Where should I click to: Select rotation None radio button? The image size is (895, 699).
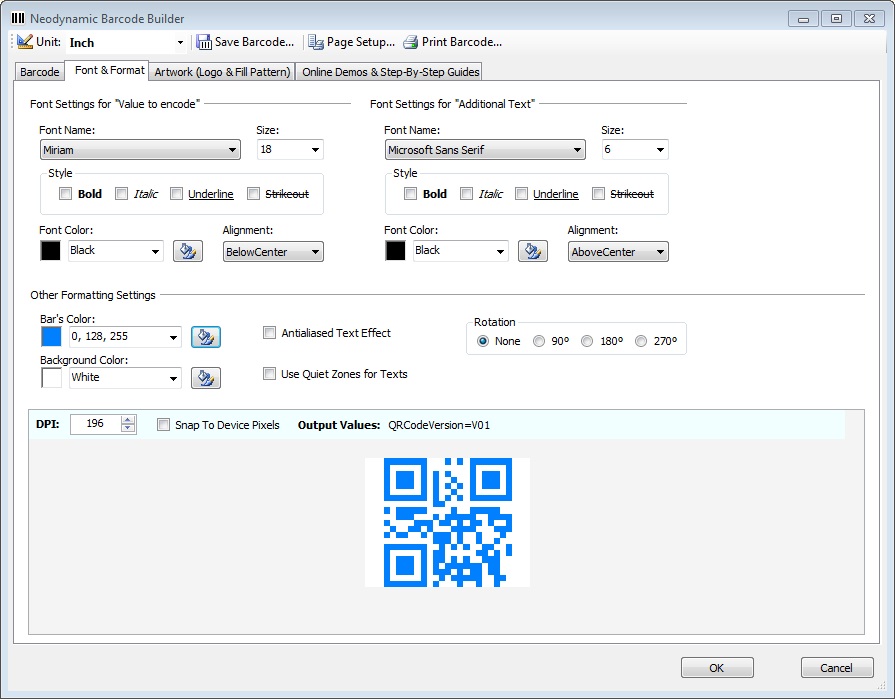point(483,341)
